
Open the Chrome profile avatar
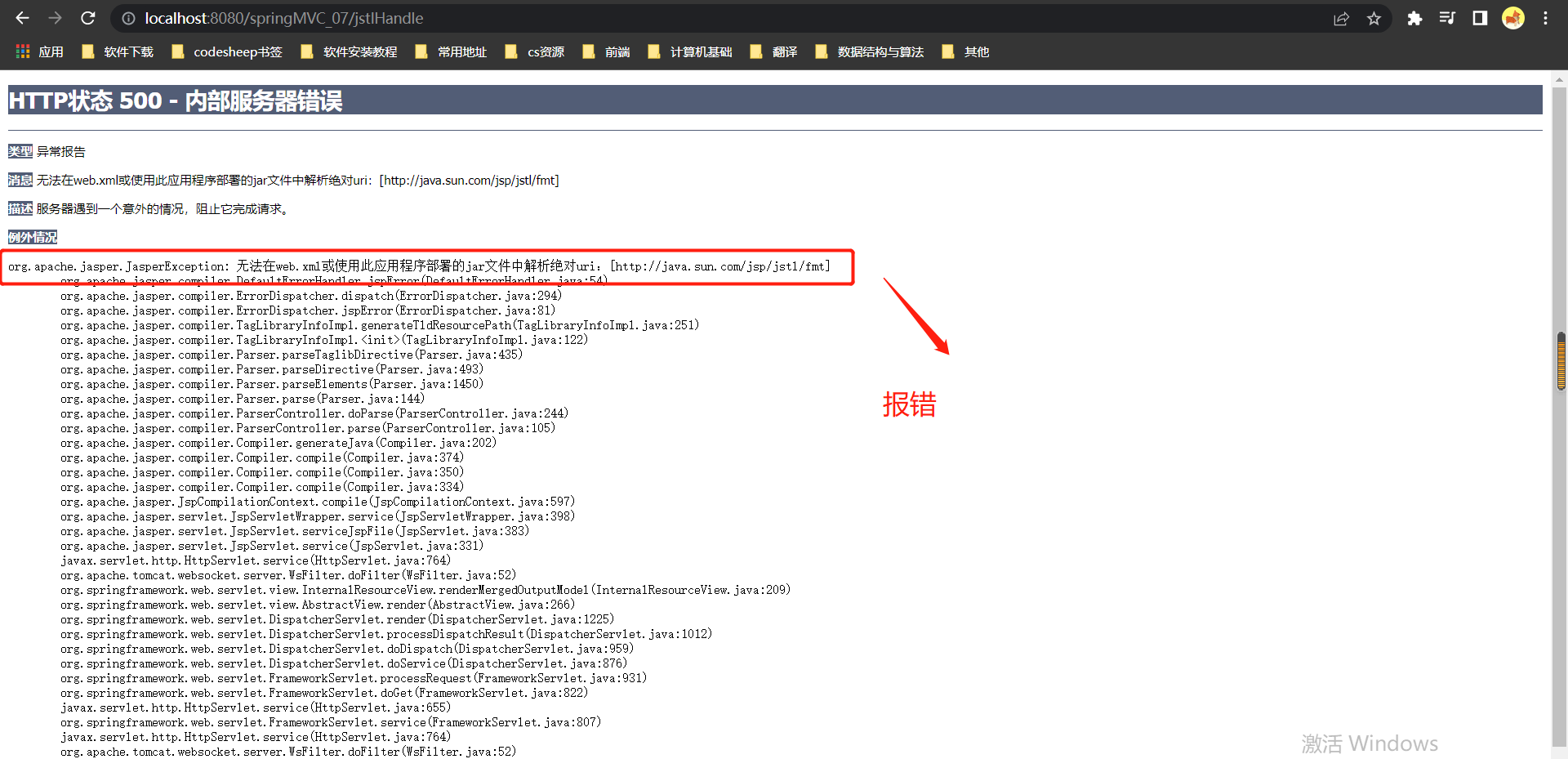click(1513, 18)
